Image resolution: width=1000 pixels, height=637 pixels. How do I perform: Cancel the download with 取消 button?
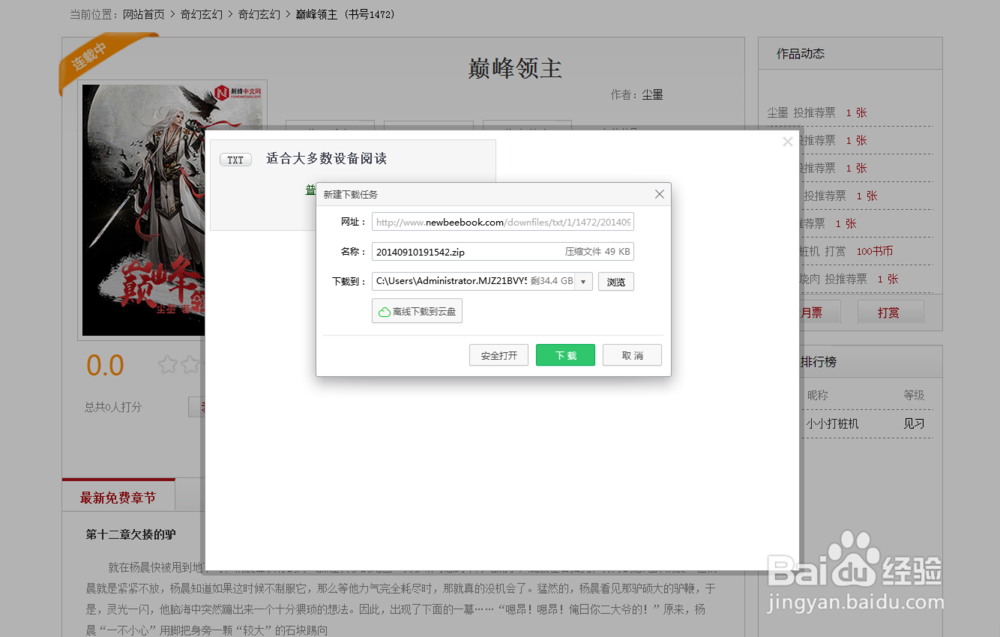click(x=632, y=355)
